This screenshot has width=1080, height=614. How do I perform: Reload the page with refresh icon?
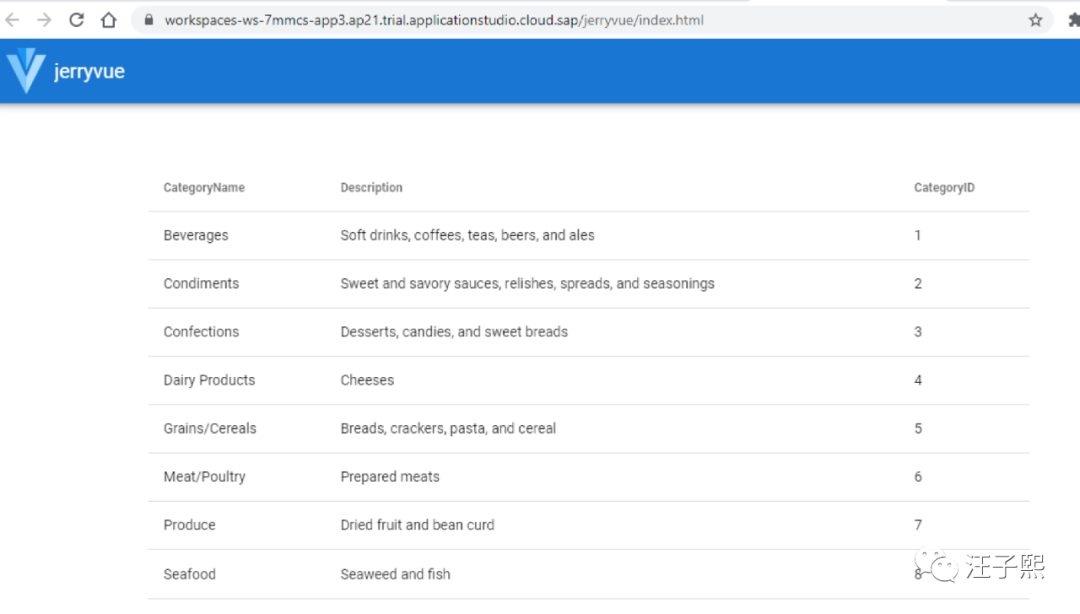[77, 20]
